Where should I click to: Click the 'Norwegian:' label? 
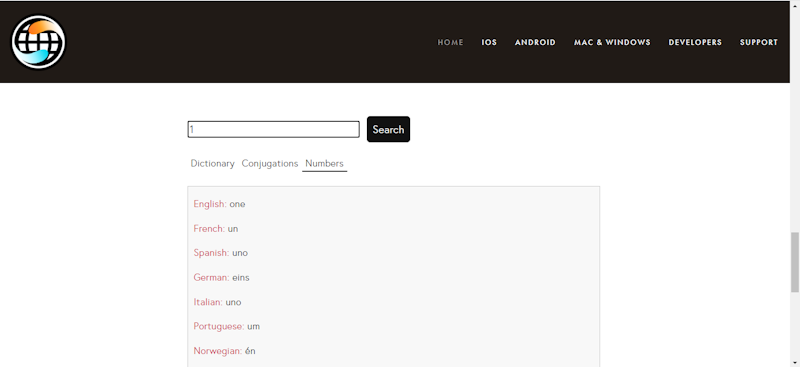[218, 351]
